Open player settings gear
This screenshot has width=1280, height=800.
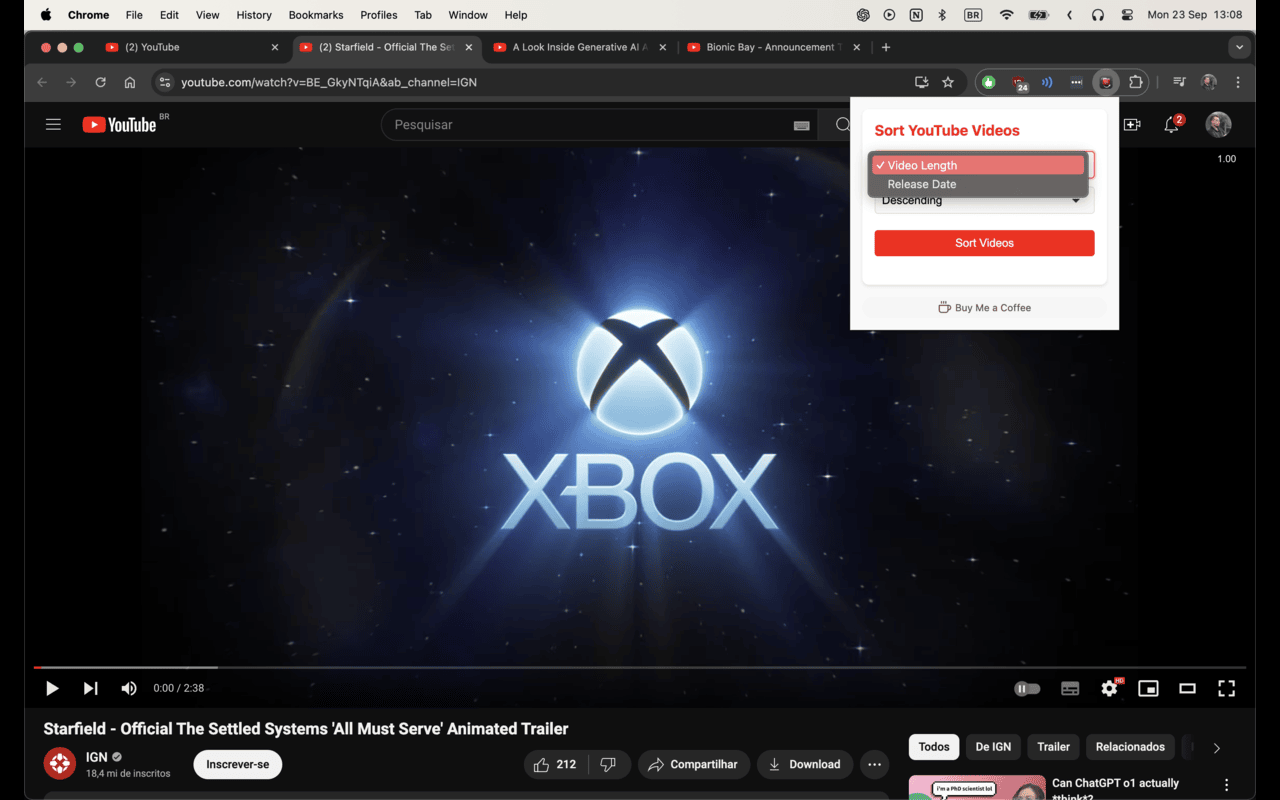(1109, 688)
